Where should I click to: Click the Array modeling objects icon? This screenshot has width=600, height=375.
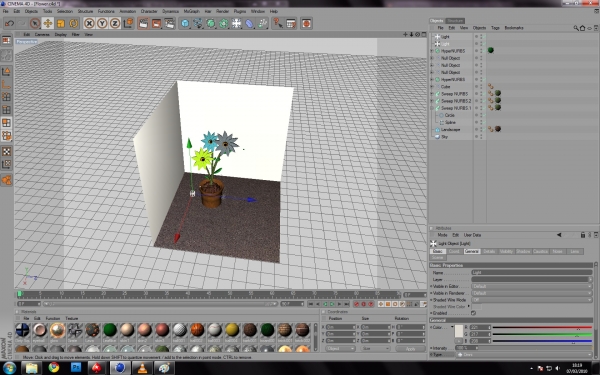click(x=224, y=23)
